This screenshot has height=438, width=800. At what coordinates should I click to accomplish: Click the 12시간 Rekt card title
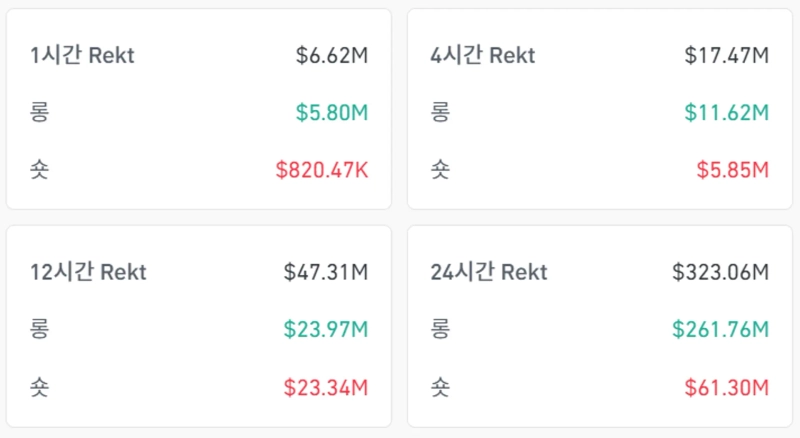[88, 272]
